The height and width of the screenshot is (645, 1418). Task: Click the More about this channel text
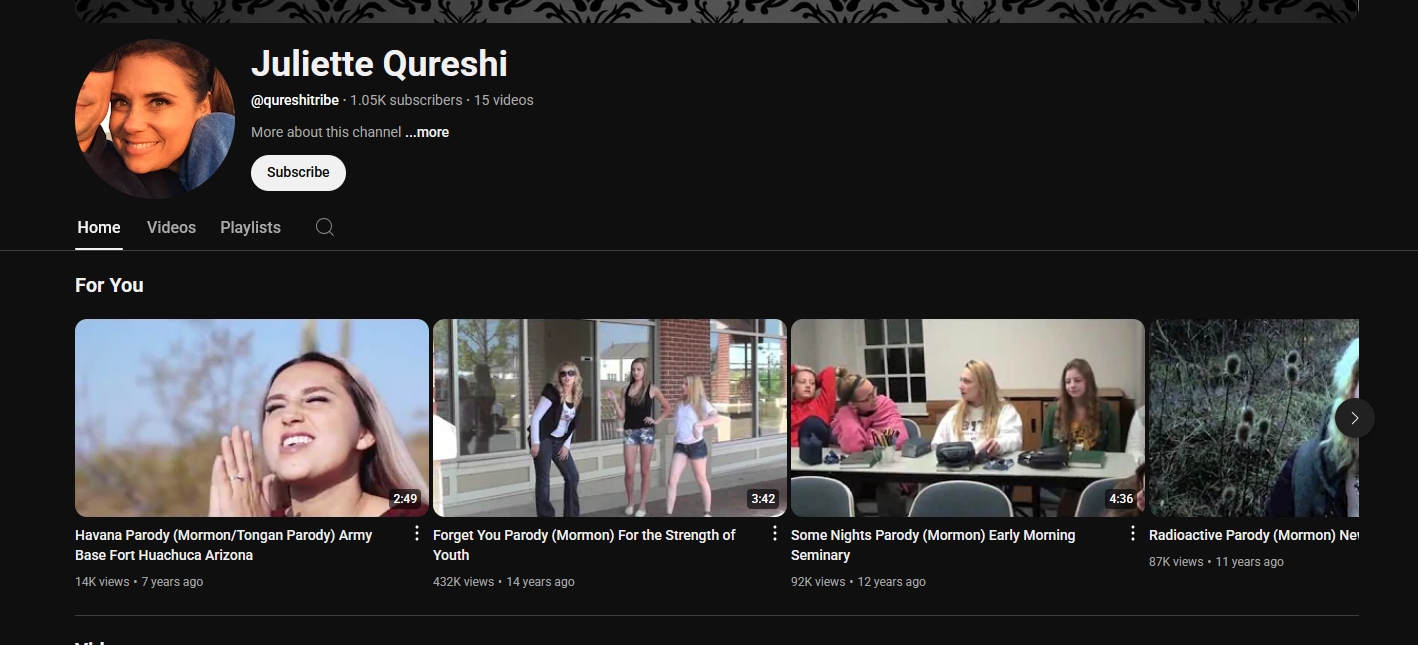coord(326,132)
